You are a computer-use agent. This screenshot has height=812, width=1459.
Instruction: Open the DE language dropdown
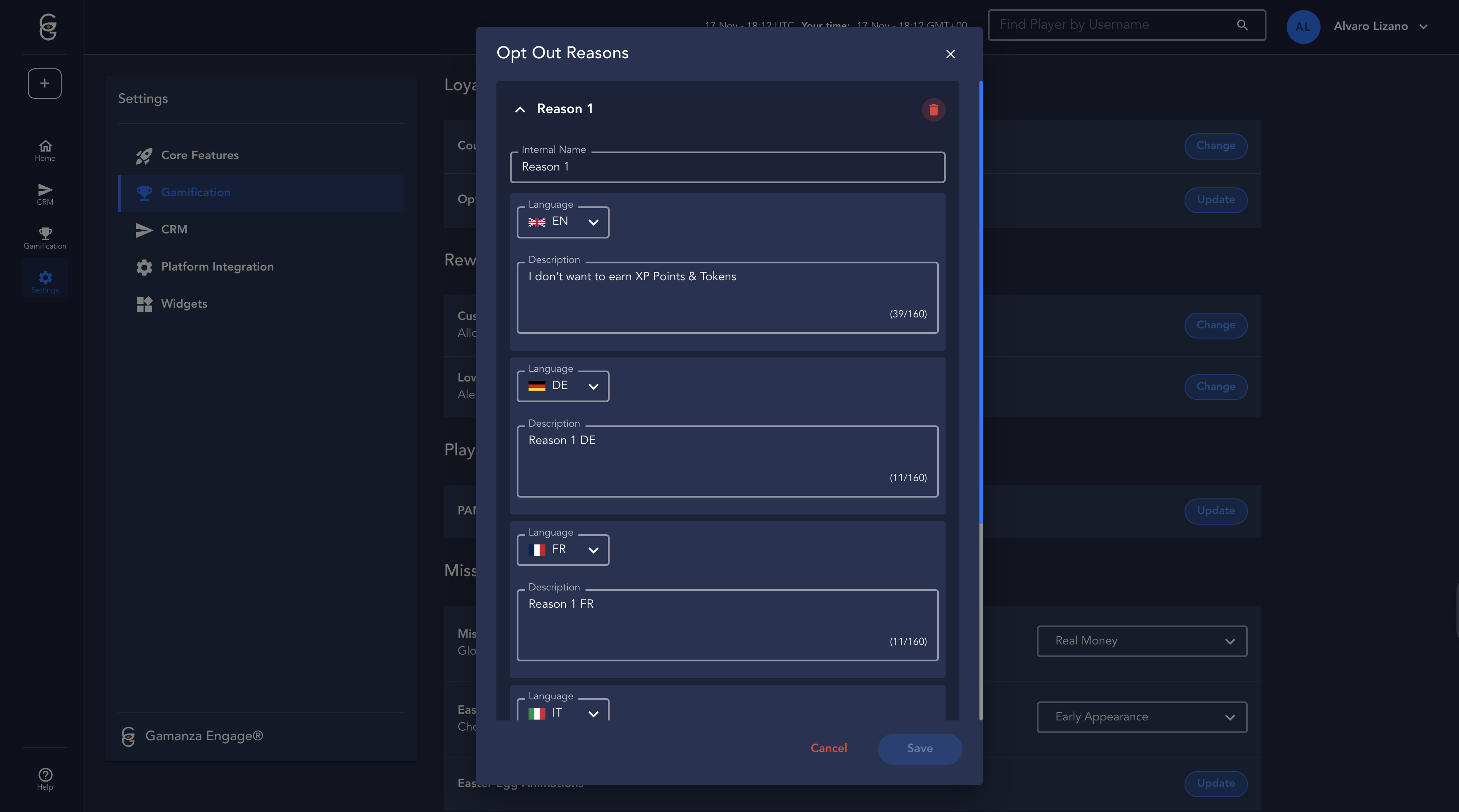(x=563, y=386)
